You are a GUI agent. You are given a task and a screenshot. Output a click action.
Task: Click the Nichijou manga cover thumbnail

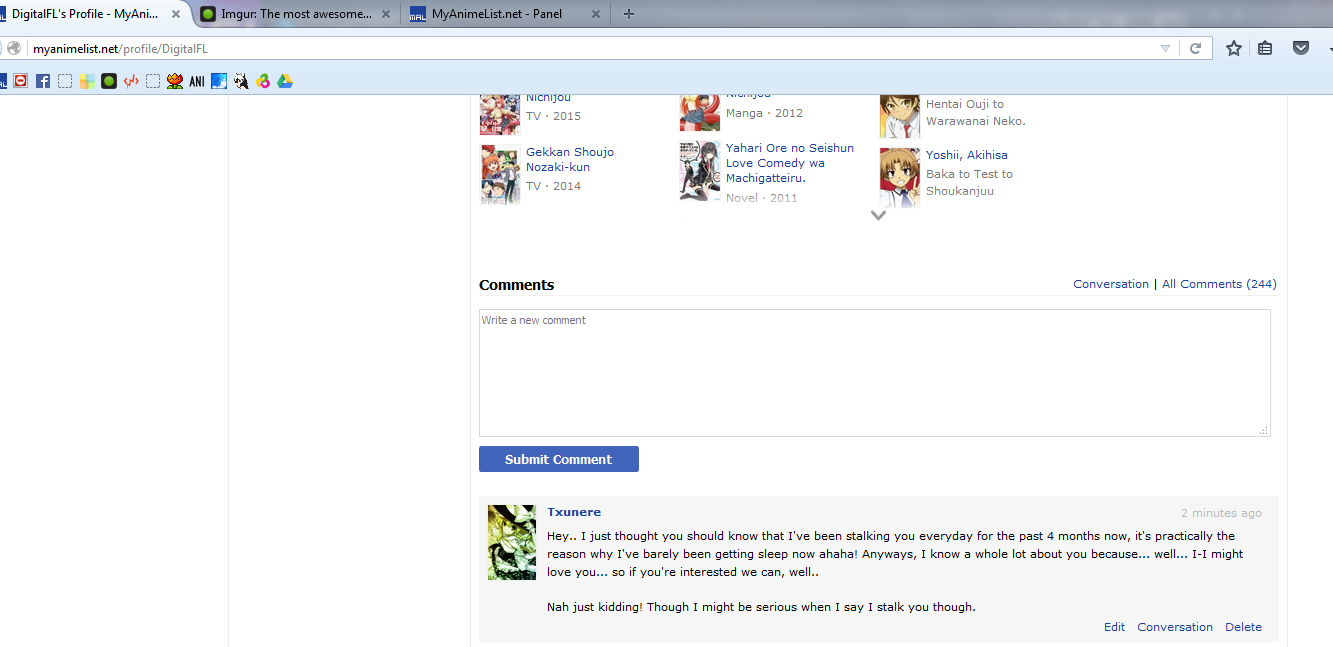(x=700, y=111)
